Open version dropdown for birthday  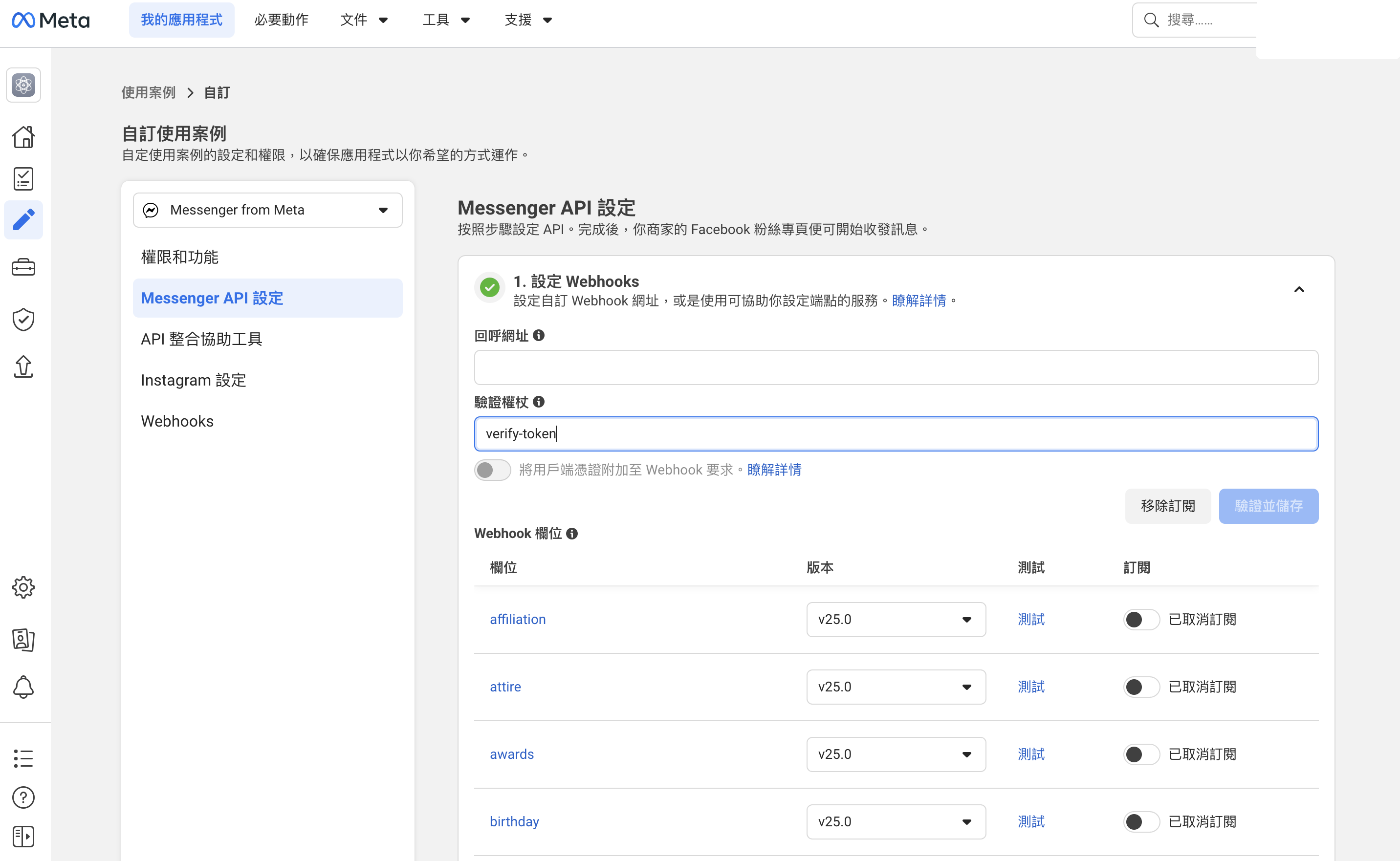click(x=896, y=822)
